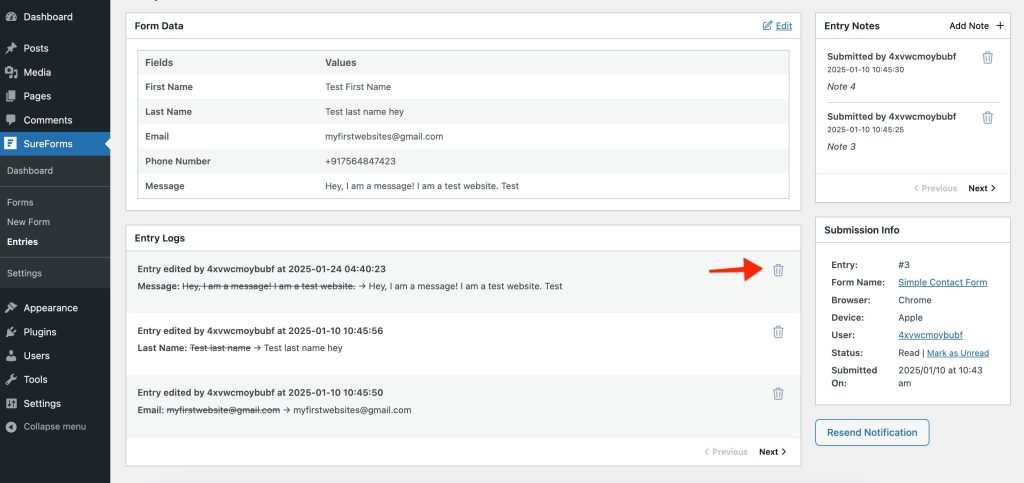Mark the entry as Unread
This screenshot has width=1024, height=483.
coord(957,353)
